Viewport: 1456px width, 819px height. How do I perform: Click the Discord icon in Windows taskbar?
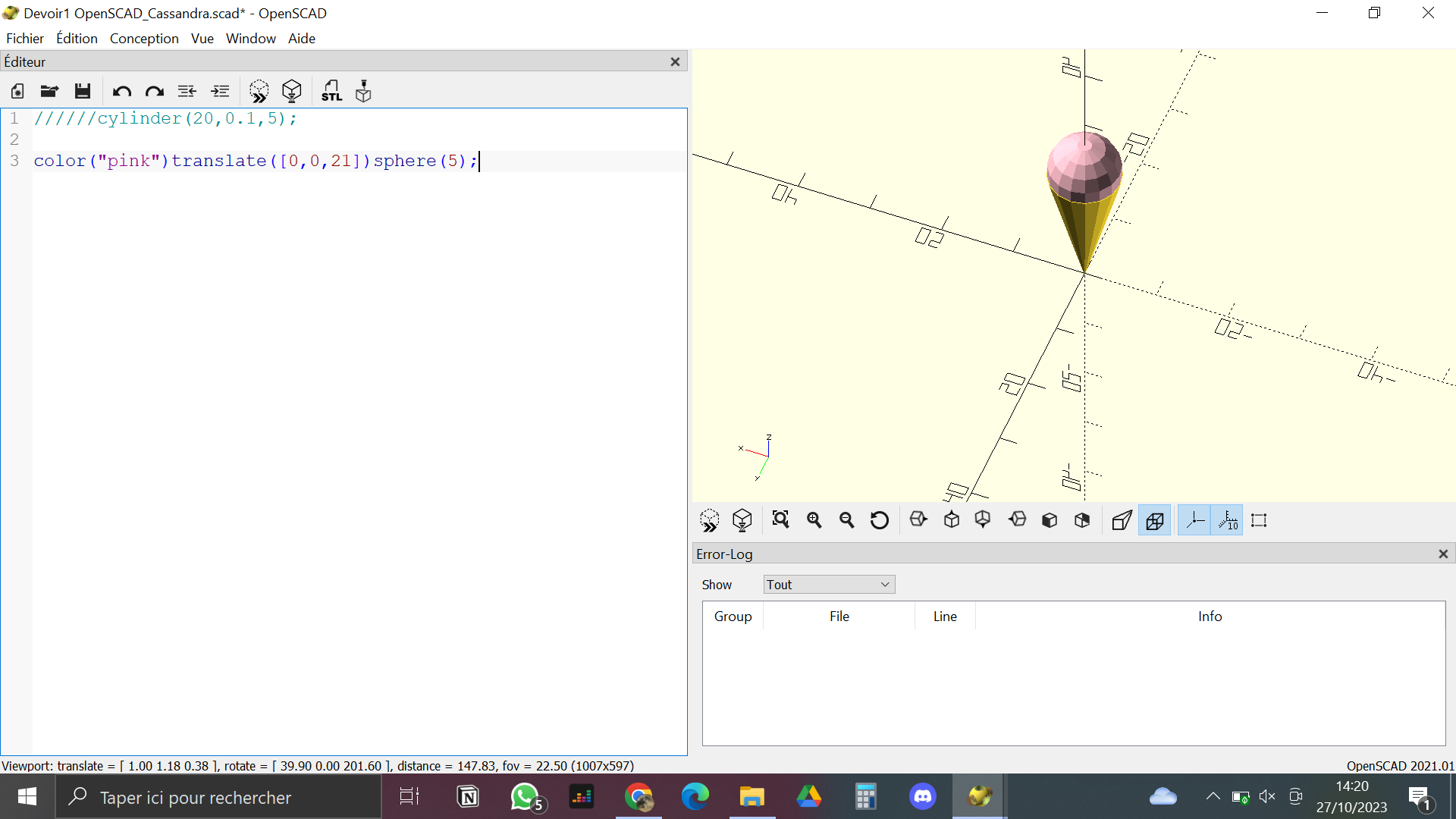922,796
